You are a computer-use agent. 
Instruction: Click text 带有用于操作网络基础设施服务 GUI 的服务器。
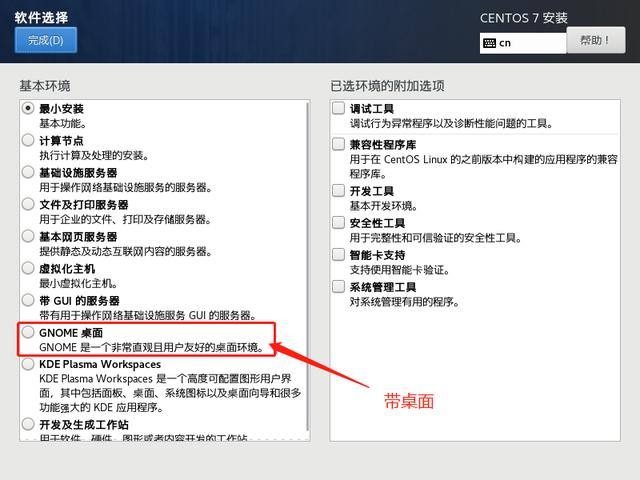click(148, 315)
